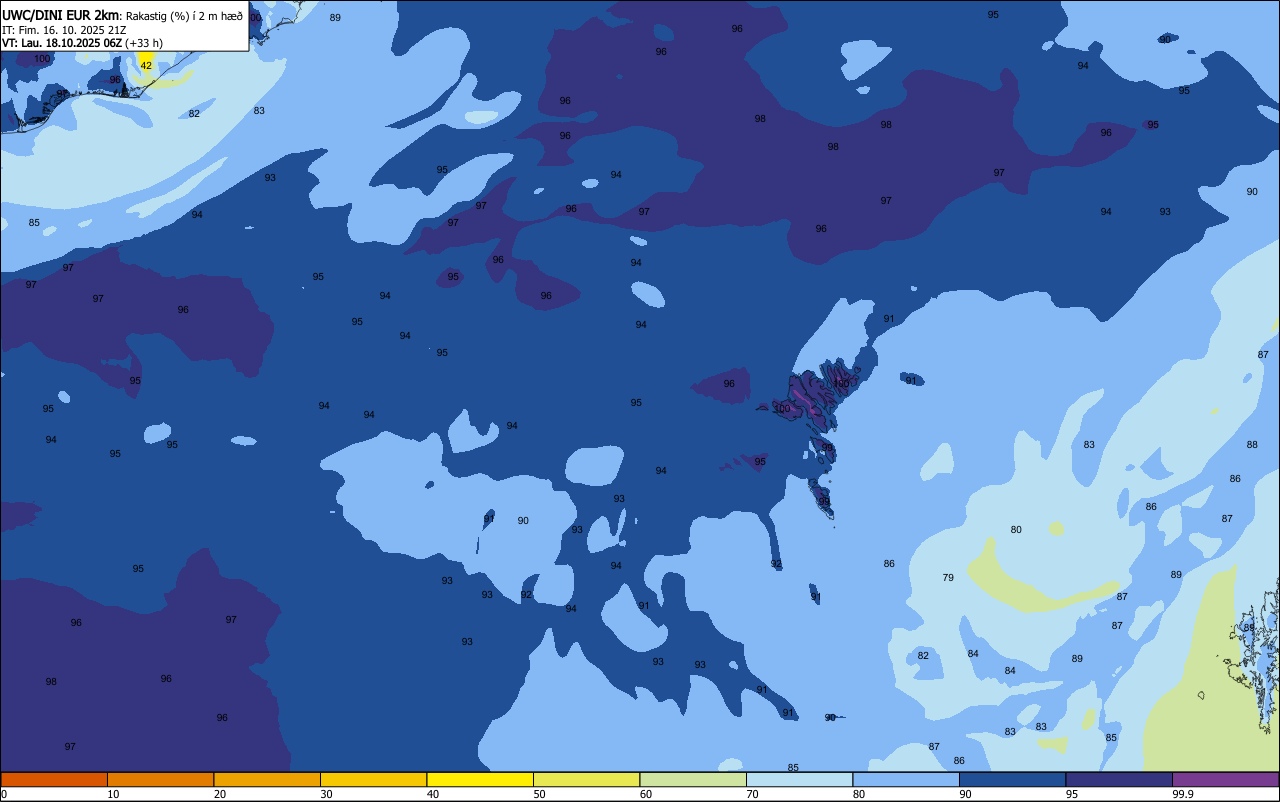The width and height of the screenshot is (1280, 802).
Task: Click the map title 'UWC/DINI EUR 2km'
Action: [x=60, y=15]
